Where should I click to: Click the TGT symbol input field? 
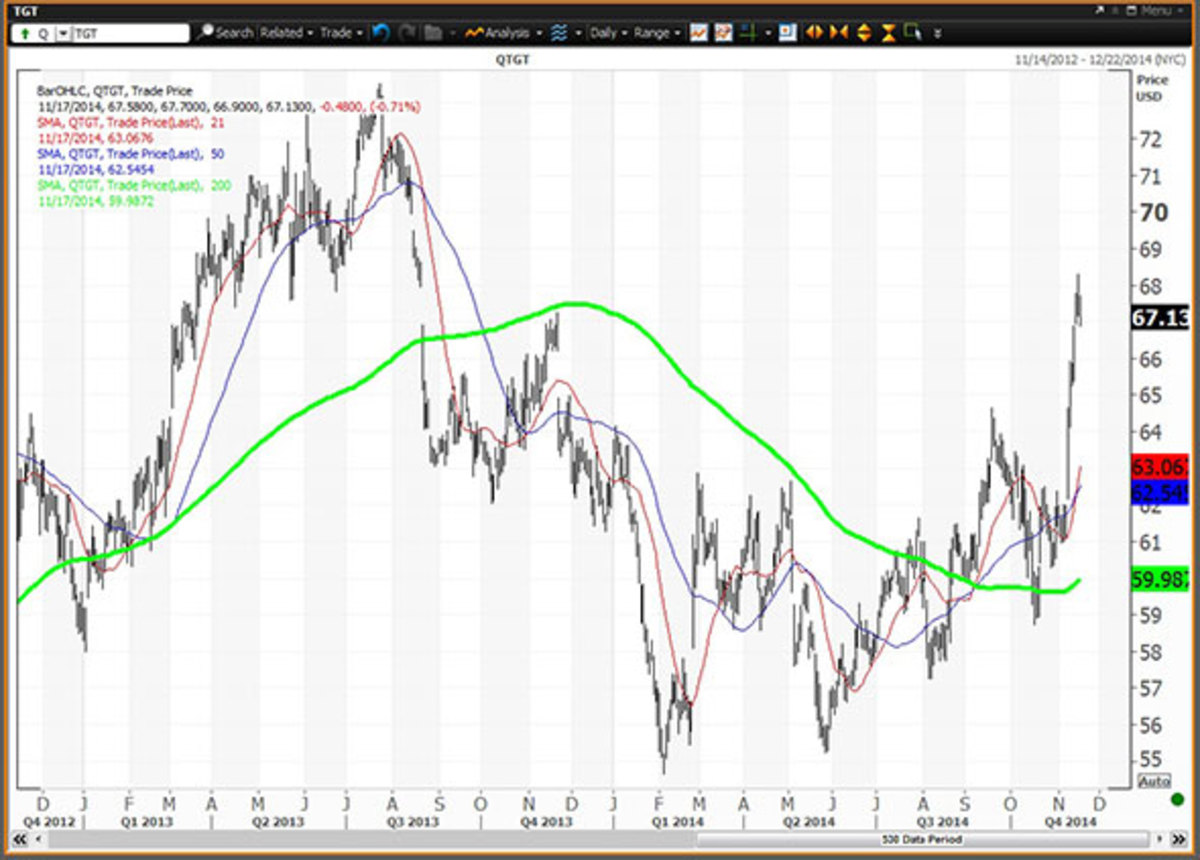130,33
